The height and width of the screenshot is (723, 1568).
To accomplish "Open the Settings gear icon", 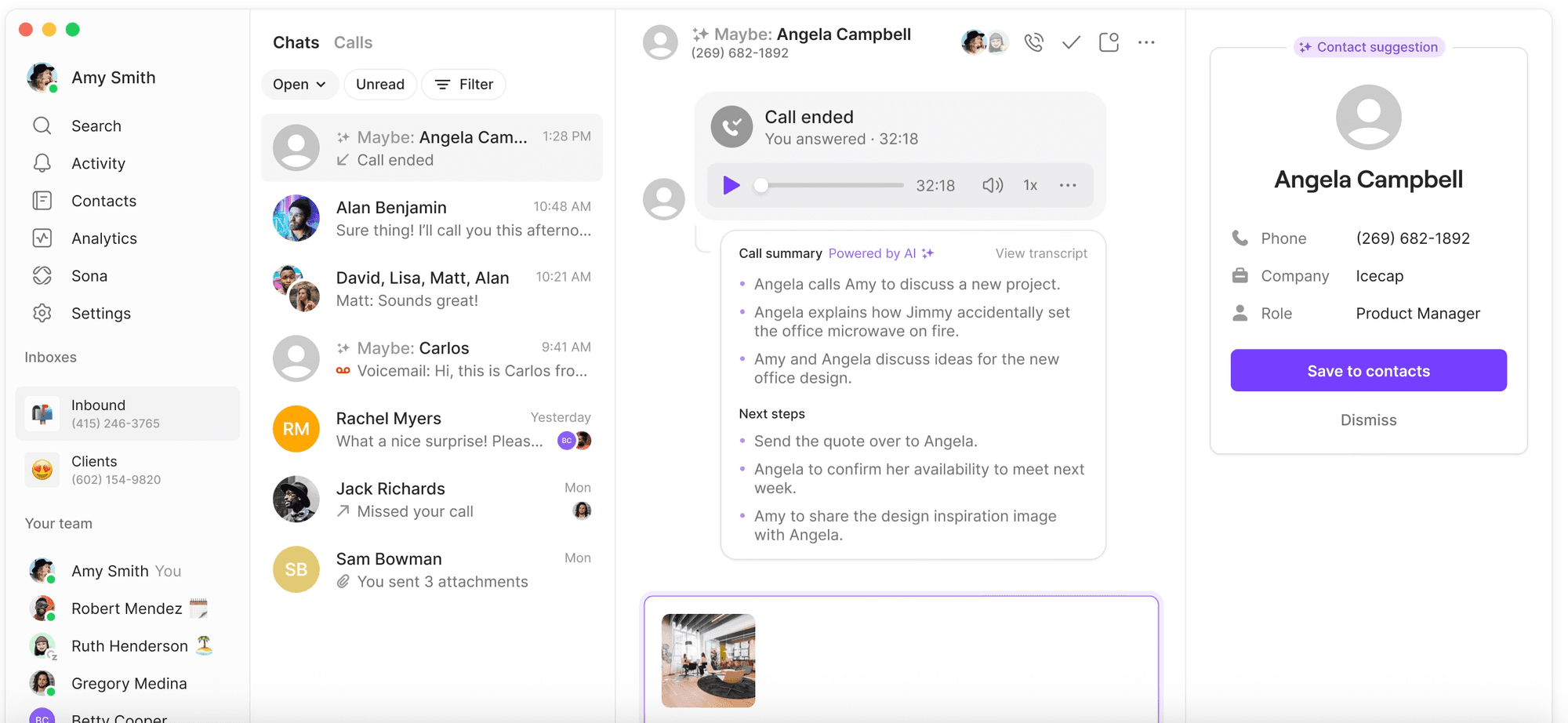I will click(x=42, y=314).
